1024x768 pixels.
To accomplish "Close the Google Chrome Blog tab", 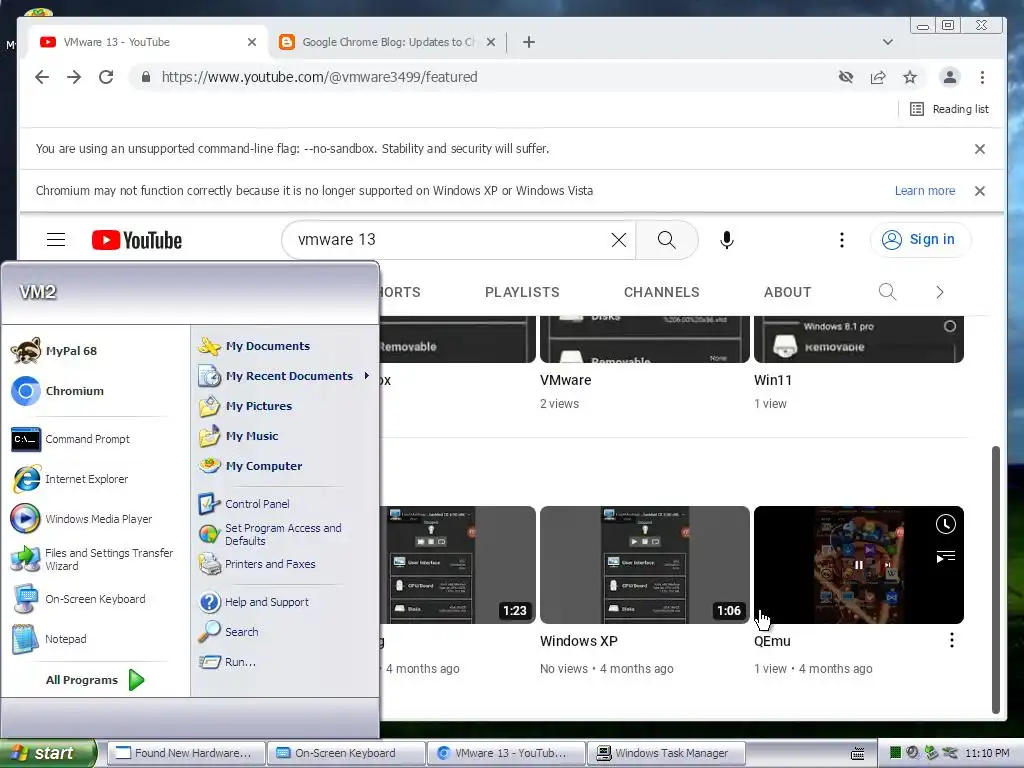I will (491, 42).
